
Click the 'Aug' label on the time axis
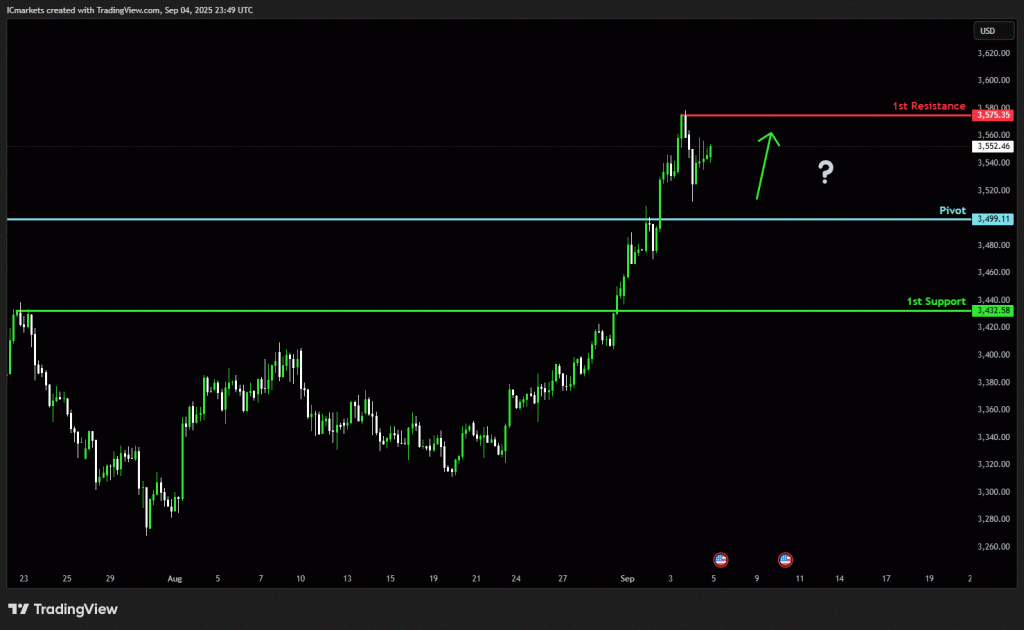click(174, 578)
